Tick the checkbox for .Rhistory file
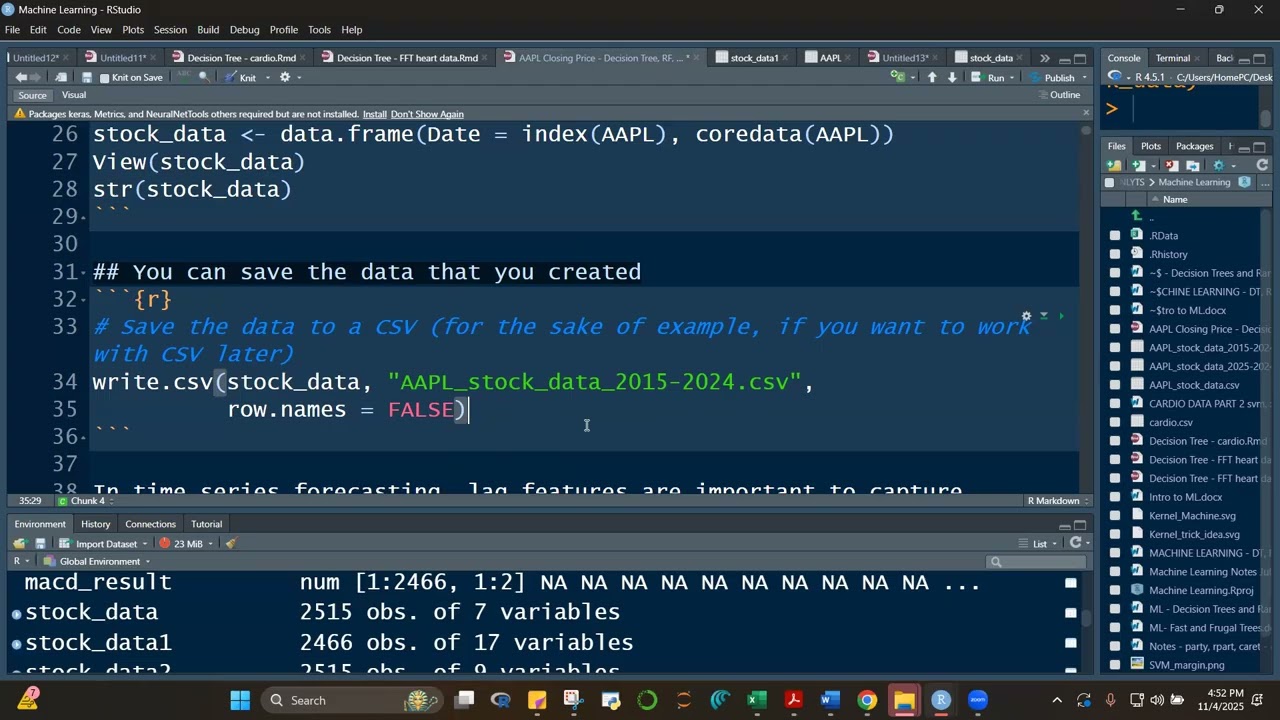1280x720 pixels. [x=1115, y=254]
